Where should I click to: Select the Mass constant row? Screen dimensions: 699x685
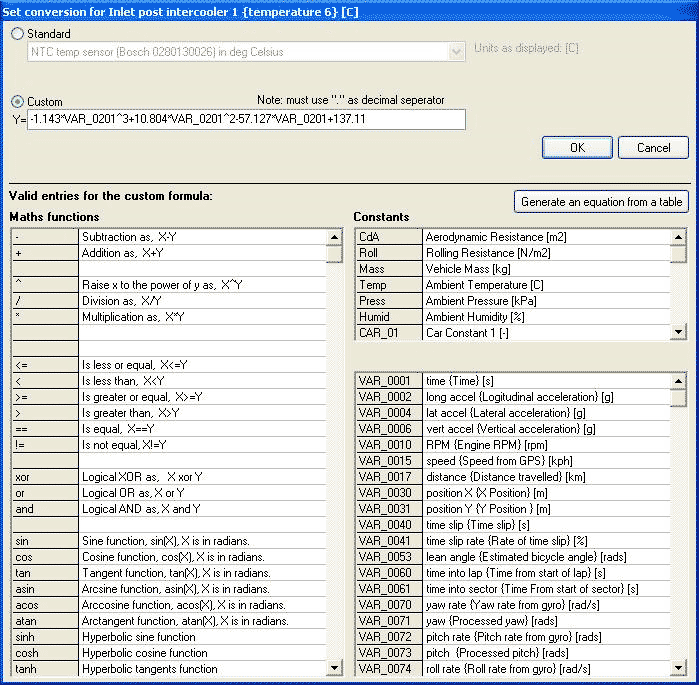tap(388, 269)
